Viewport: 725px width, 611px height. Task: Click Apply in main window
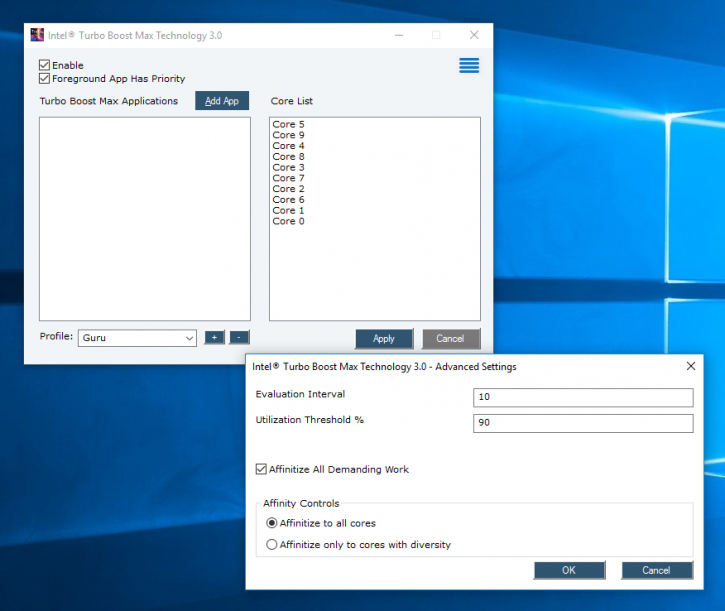[x=384, y=339]
